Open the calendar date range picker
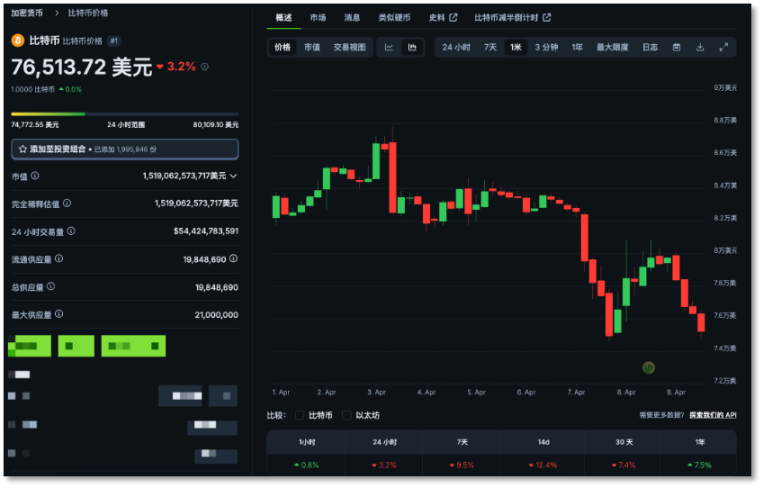The height and width of the screenshot is (488, 763). (x=676, y=47)
